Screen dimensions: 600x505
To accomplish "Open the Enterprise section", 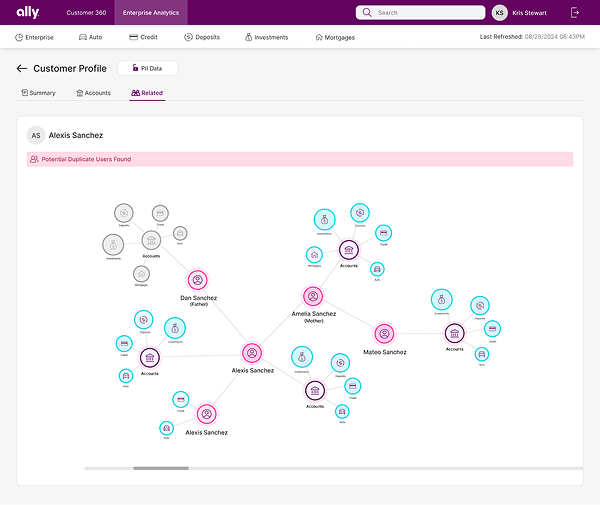I will click(x=34, y=37).
